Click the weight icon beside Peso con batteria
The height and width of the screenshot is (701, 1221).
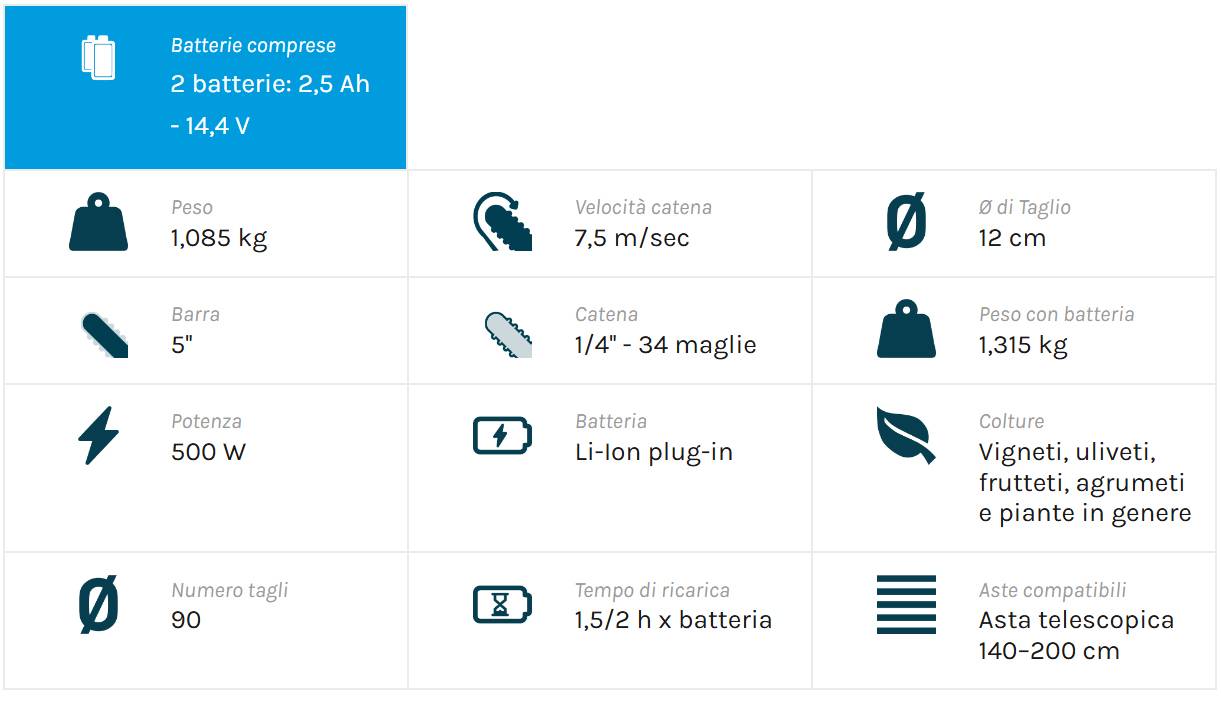click(x=906, y=330)
